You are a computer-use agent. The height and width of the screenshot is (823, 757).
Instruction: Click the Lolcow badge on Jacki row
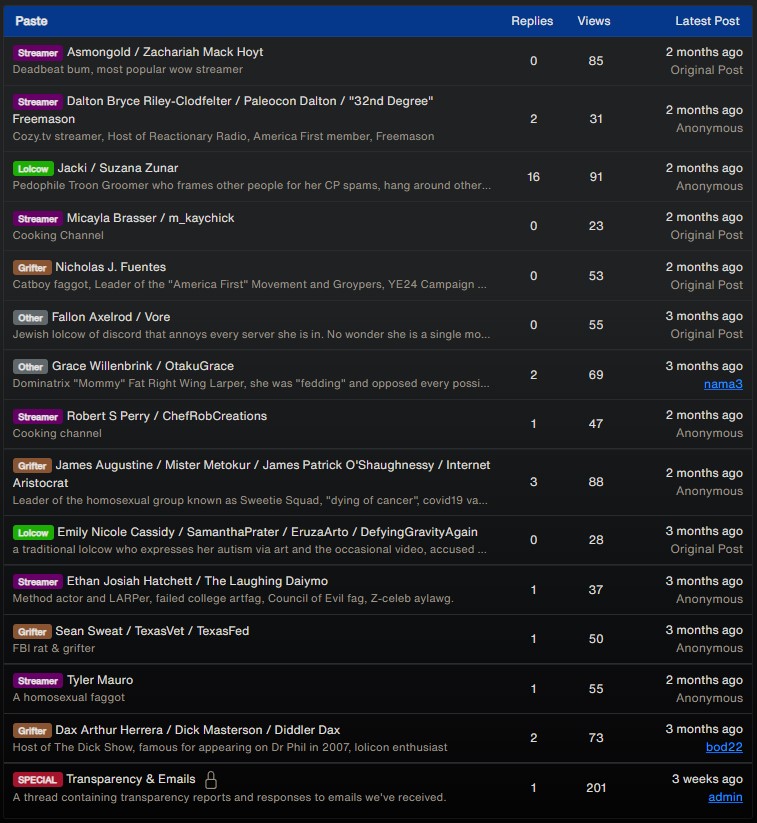coord(33,168)
